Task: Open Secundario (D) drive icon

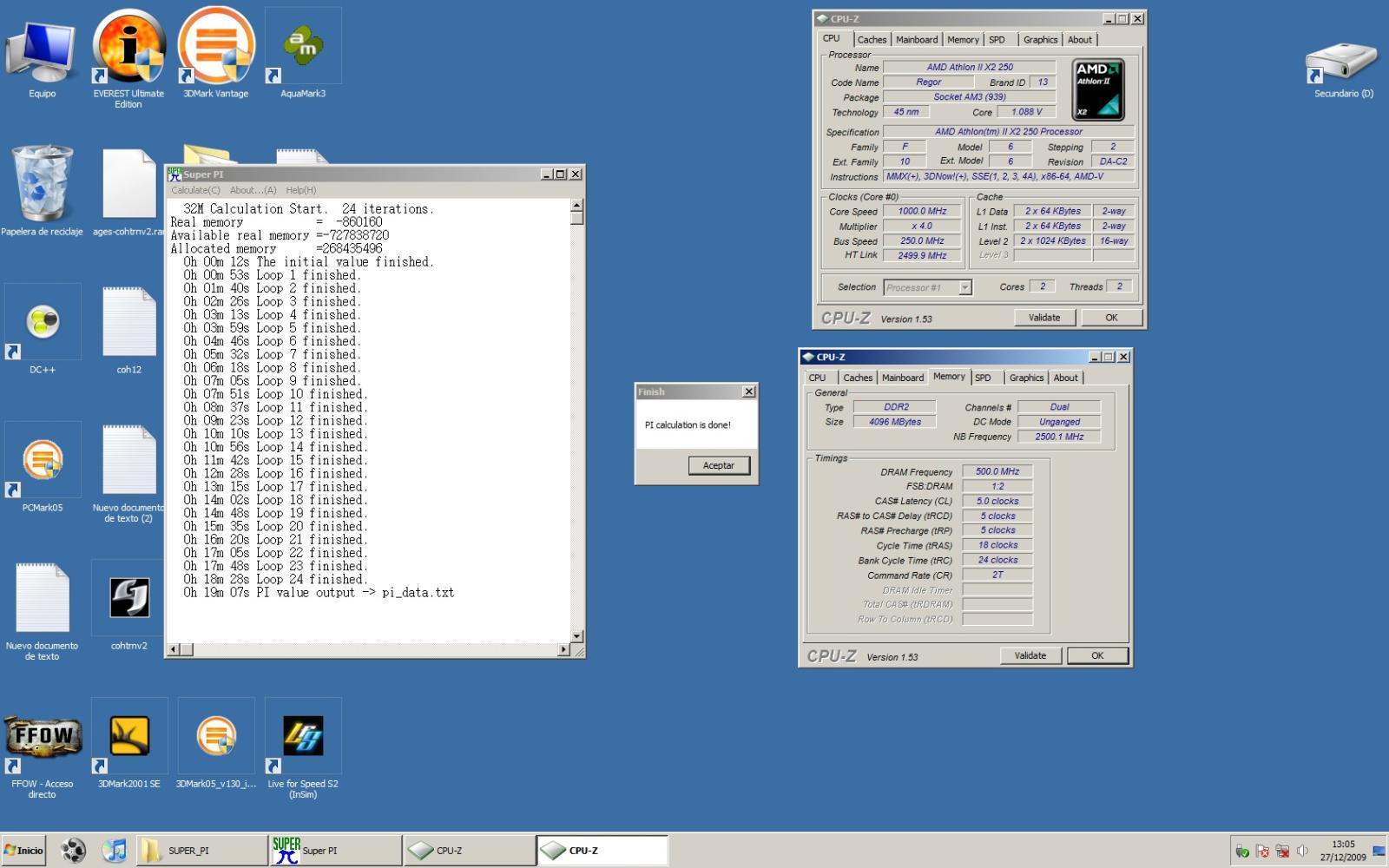Action: 1343,69
